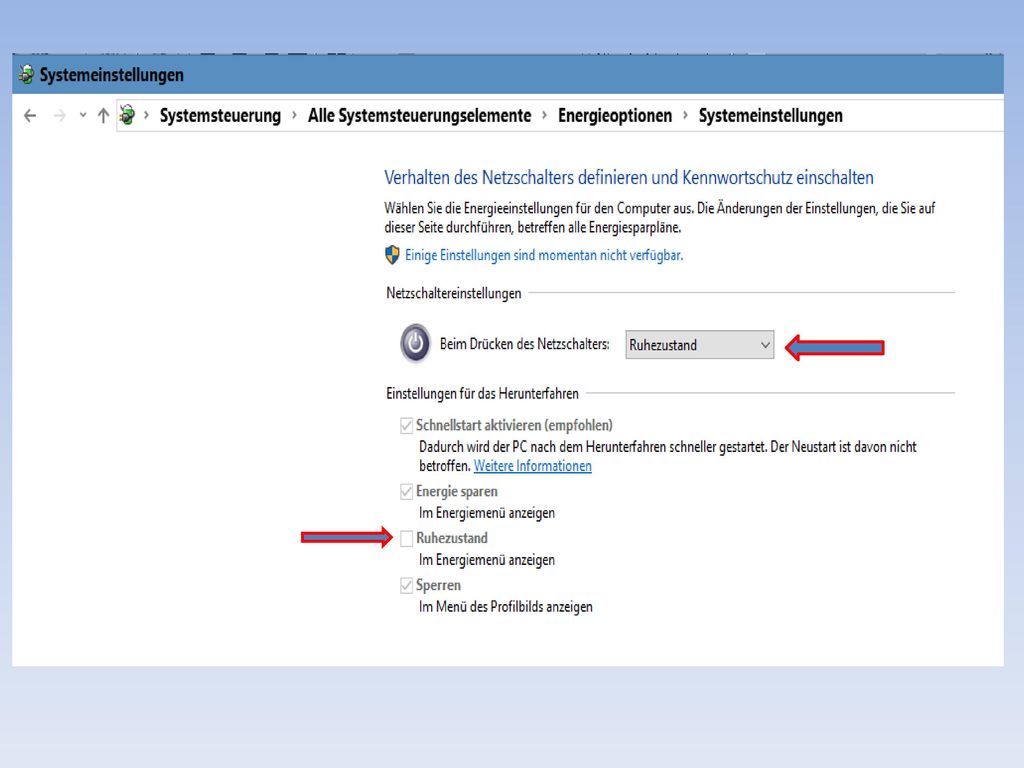Click the control panel icon in address bar
The height and width of the screenshot is (768, 1024).
click(x=127, y=115)
